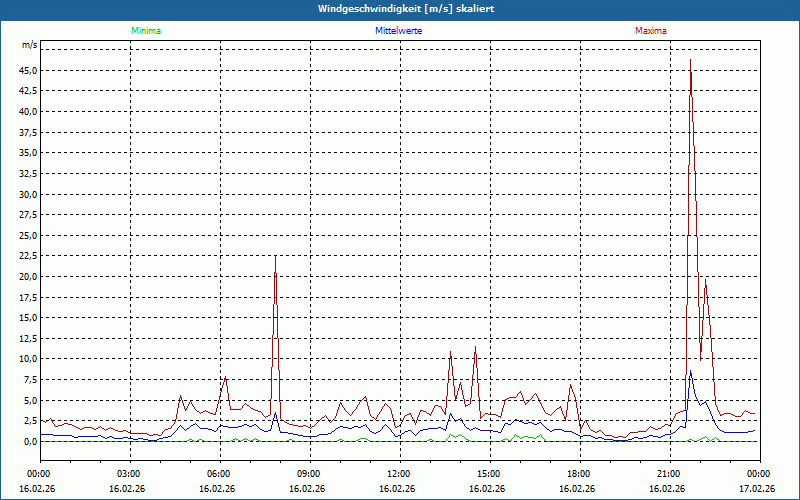Click the 10,0 y-axis value
Screen dimensions: 800x500
28,359
